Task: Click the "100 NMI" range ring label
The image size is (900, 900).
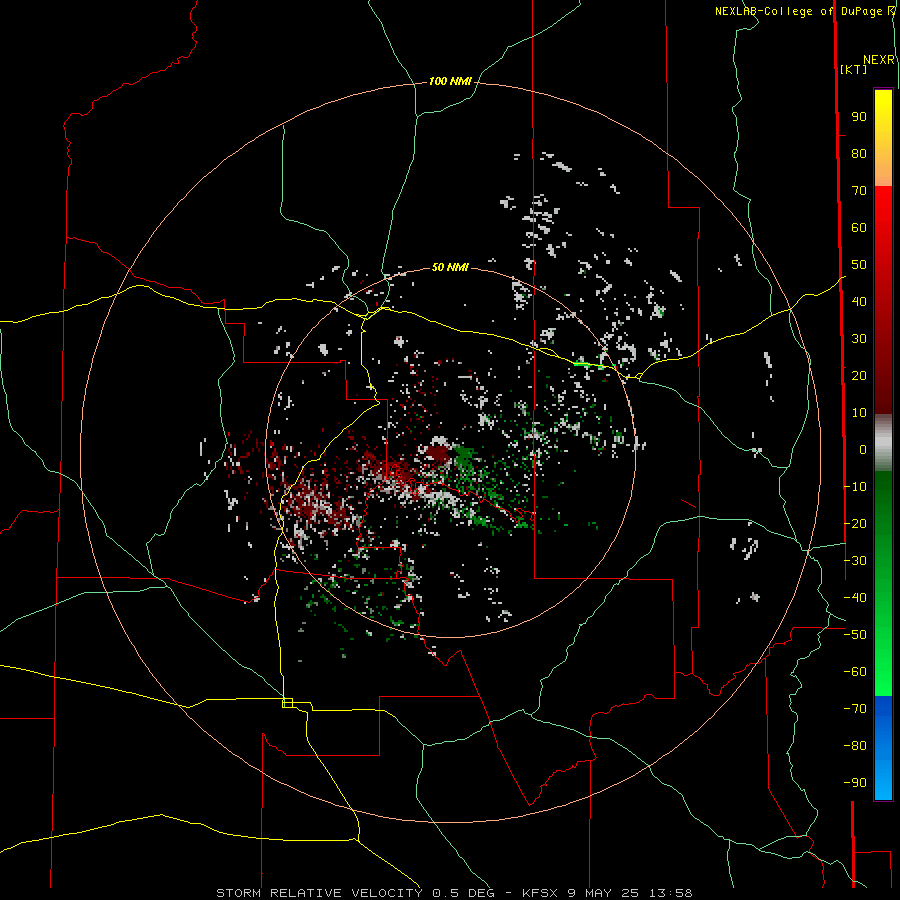Action: (450, 82)
